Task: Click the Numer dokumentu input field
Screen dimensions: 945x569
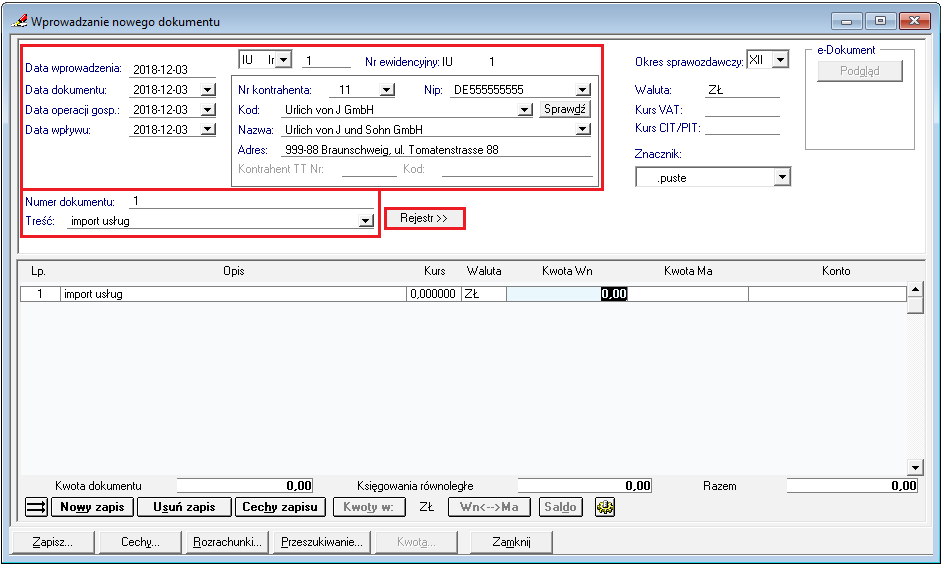Action: point(251,201)
